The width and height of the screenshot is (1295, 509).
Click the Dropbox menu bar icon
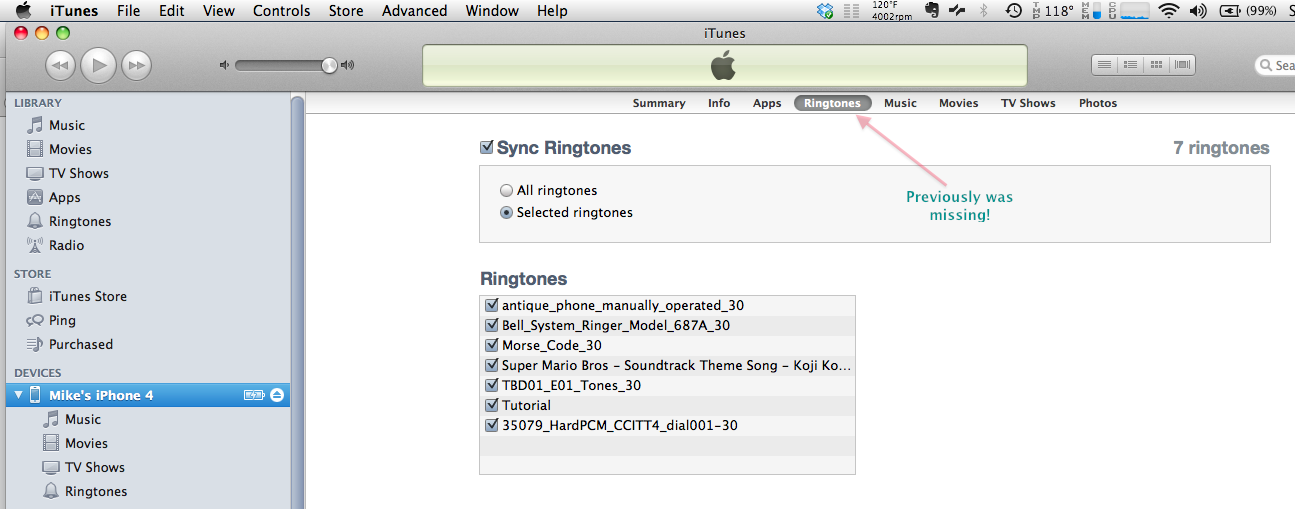[x=825, y=11]
